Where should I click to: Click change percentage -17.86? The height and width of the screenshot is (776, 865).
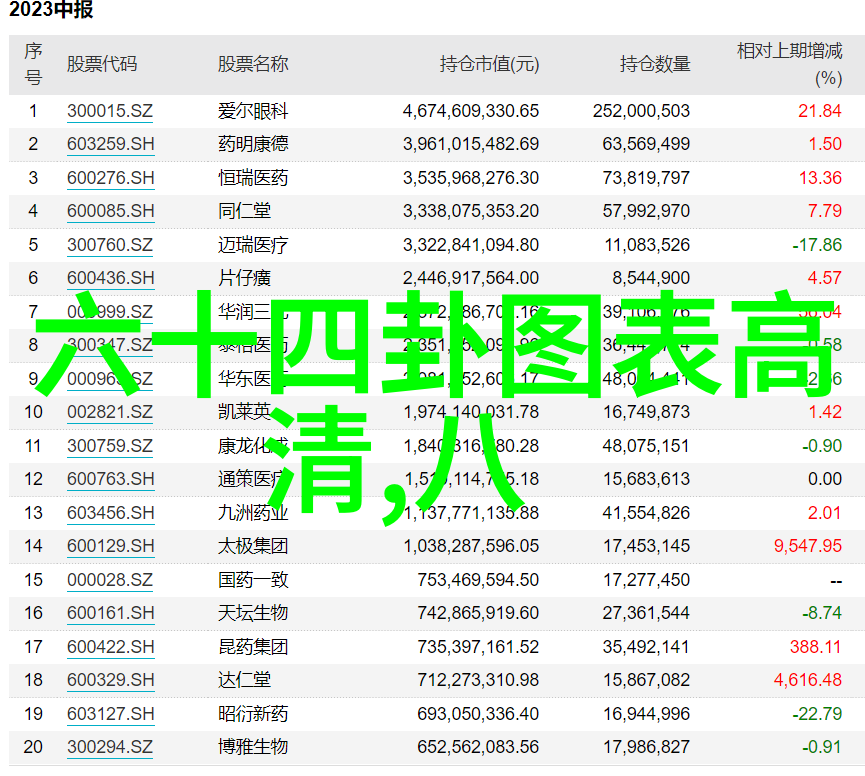(817, 245)
